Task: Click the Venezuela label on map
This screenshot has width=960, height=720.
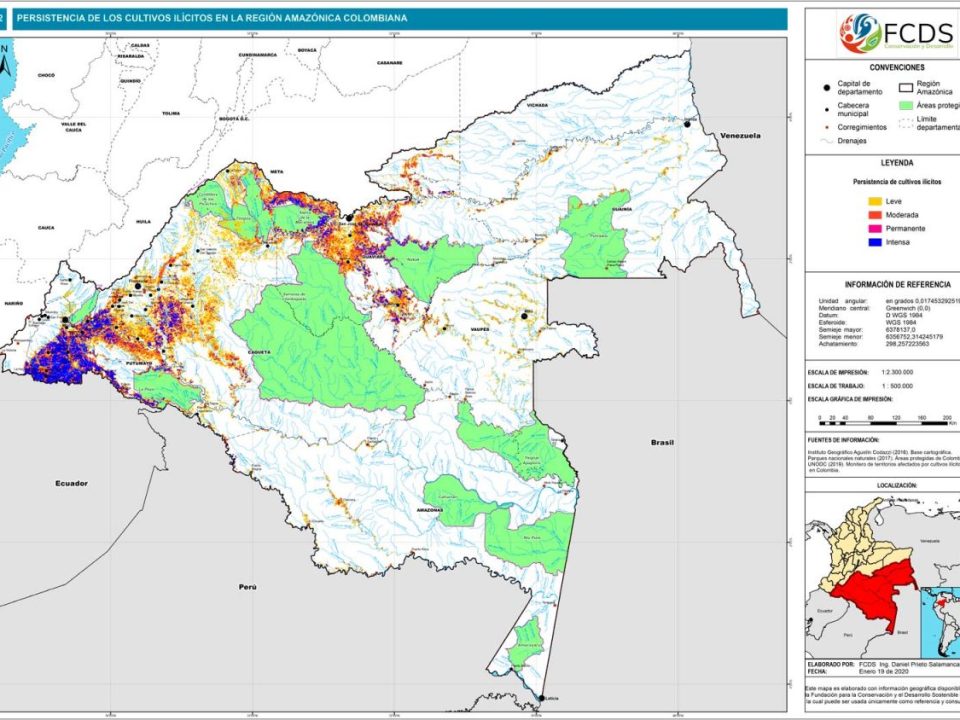Action: pyautogui.click(x=741, y=134)
